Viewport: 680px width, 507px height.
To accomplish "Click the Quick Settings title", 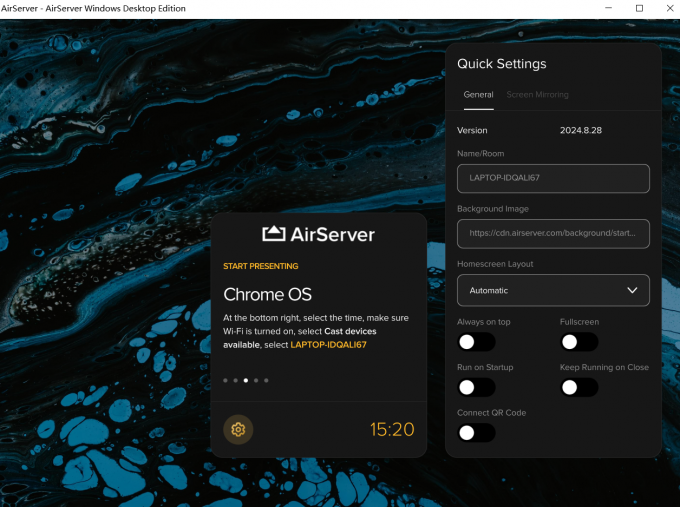I will point(501,64).
